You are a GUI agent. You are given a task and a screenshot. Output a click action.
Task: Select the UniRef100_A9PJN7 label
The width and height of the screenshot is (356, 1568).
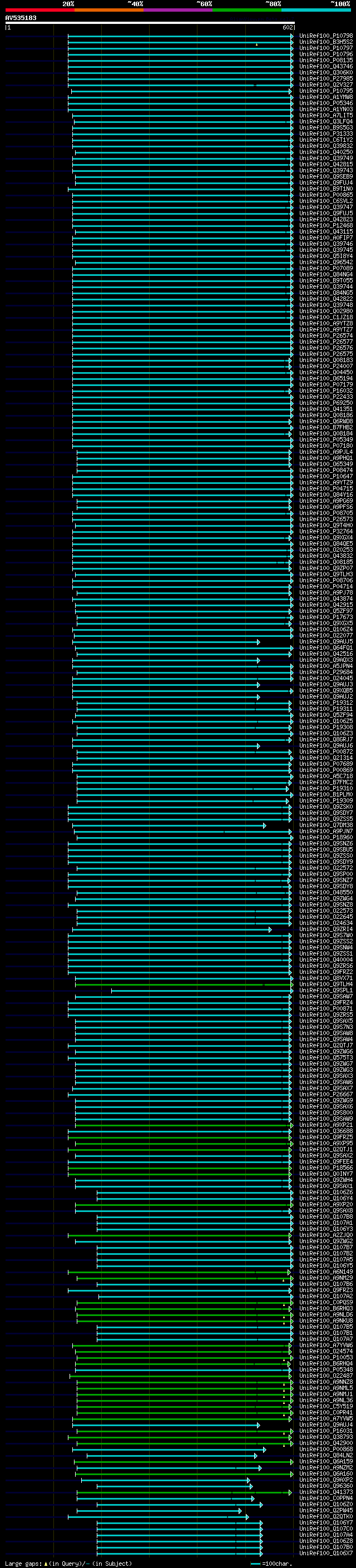(326, 832)
